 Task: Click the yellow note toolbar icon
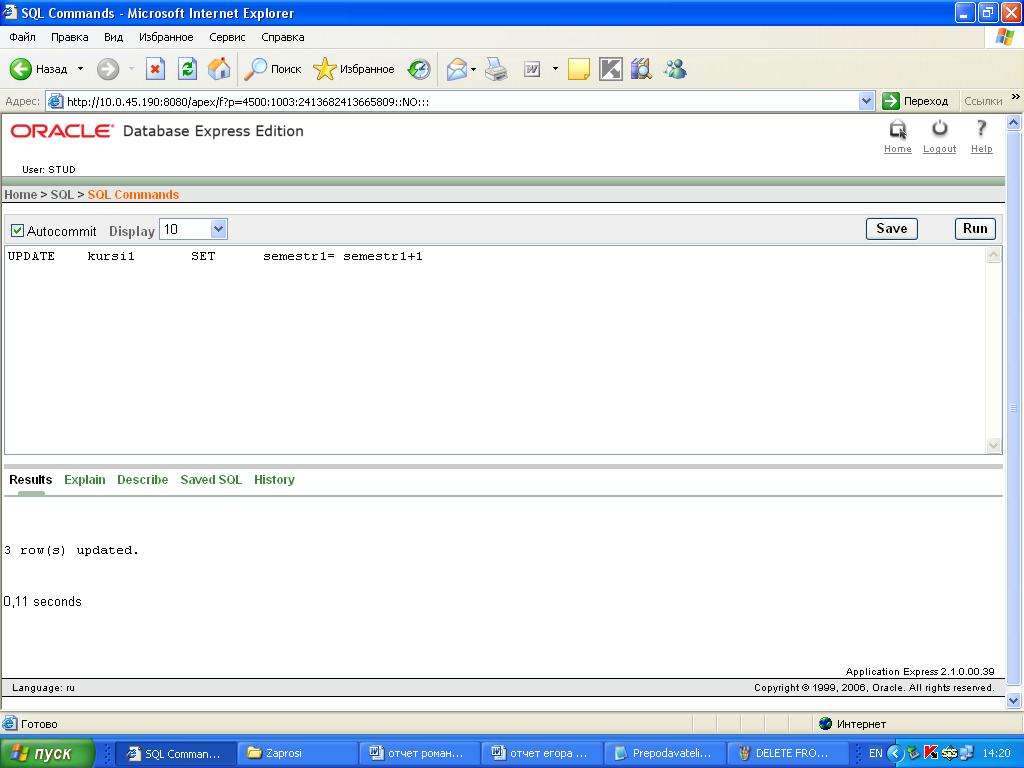[x=579, y=69]
